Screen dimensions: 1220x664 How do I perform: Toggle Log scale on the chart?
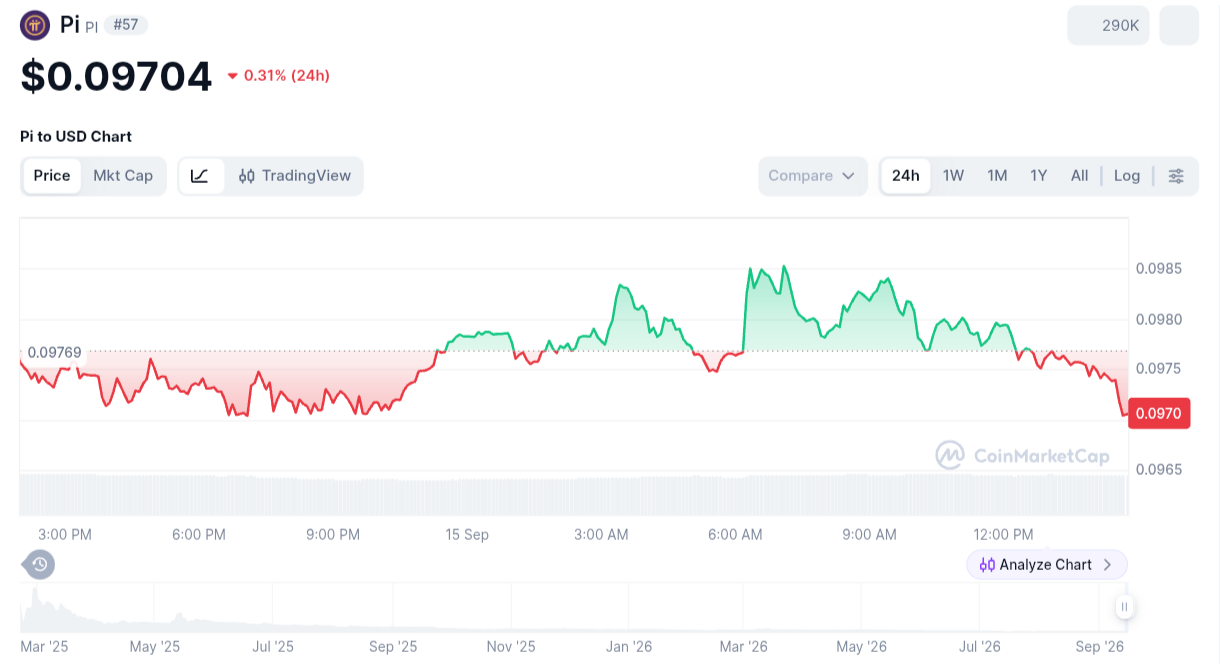1127,176
